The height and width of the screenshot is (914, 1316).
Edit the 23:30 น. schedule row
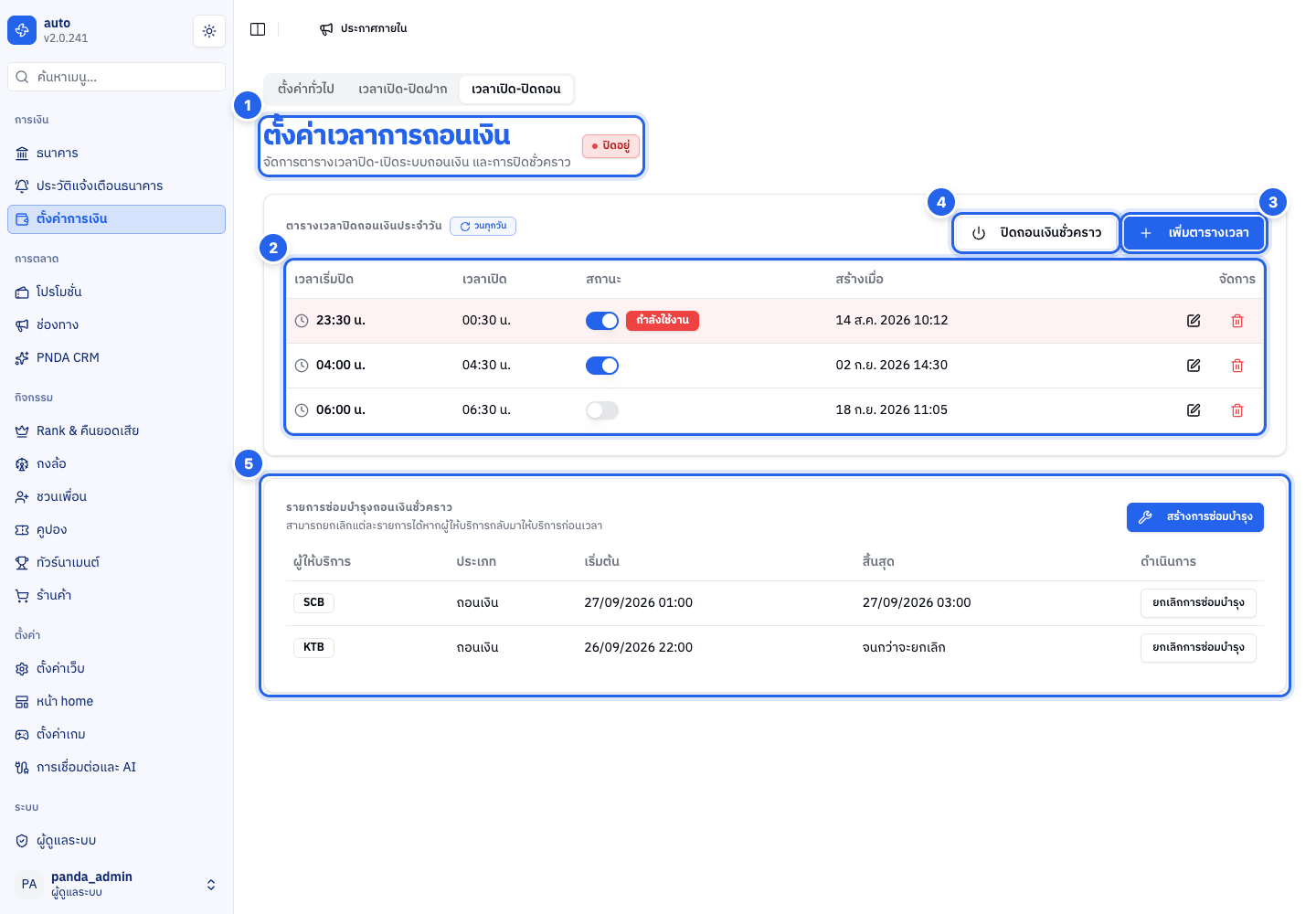pyautogui.click(x=1194, y=321)
